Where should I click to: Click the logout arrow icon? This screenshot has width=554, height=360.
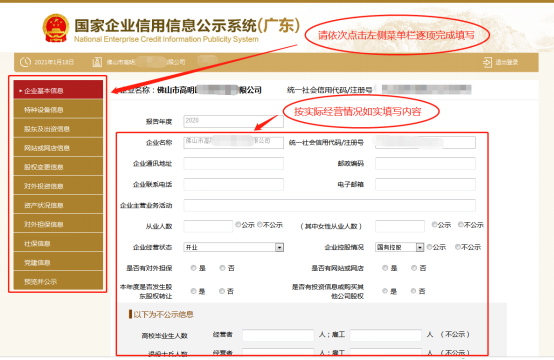coord(487,63)
